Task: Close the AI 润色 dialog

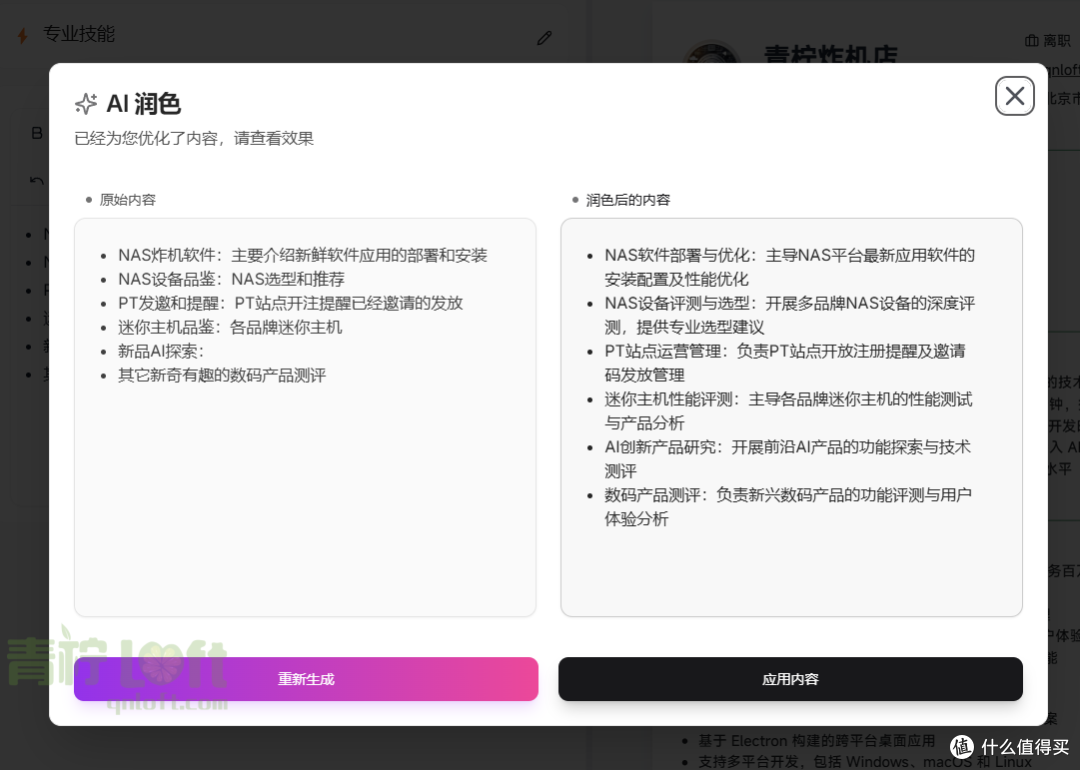Action: pos(1015,96)
